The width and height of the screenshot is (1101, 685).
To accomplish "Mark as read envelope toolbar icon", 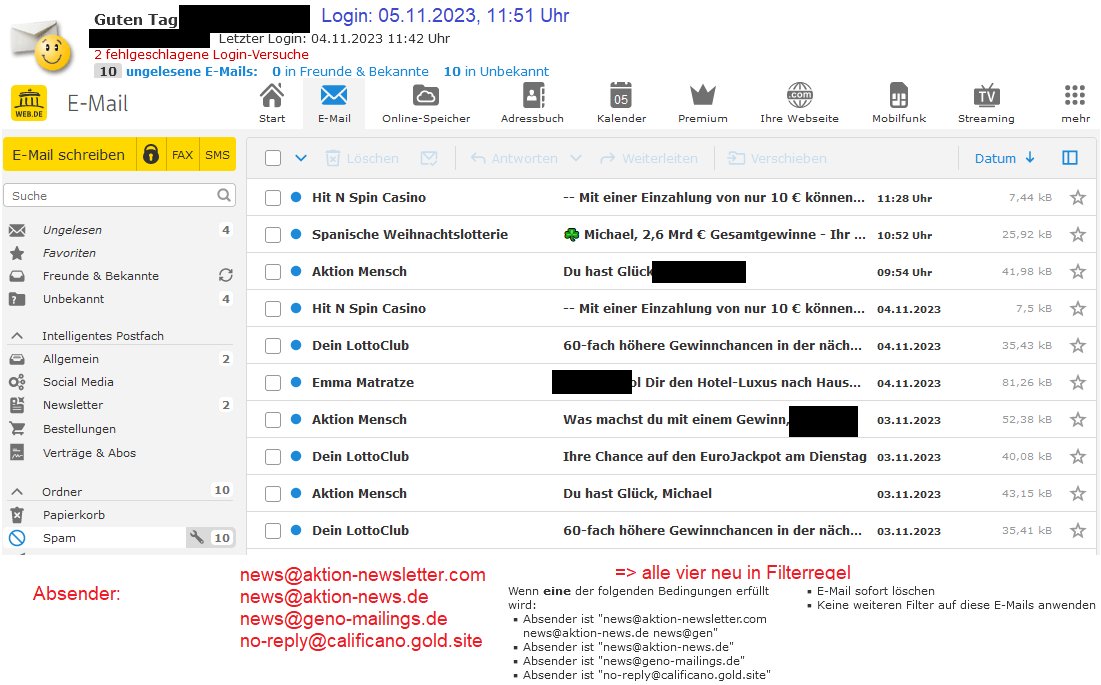I will pyautogui.click(x=428, y=159).
